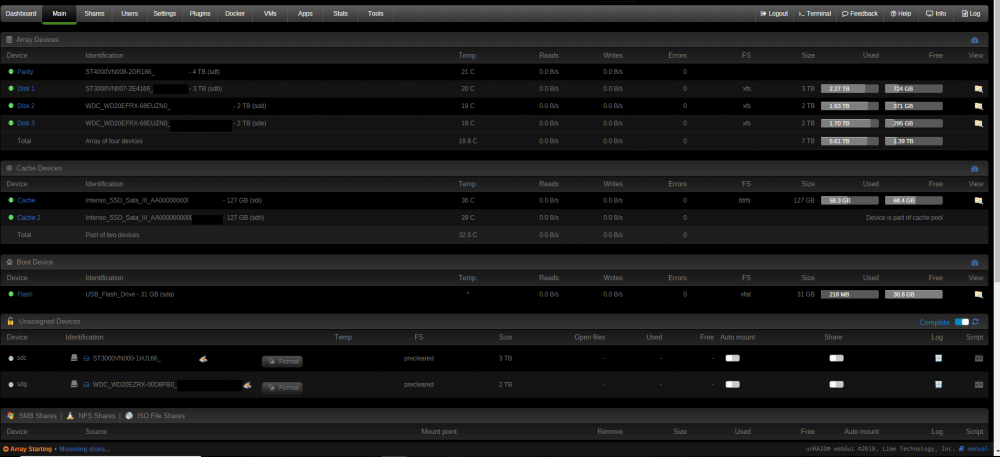Open the Tools tab
1000x457 pixels.
376,13
